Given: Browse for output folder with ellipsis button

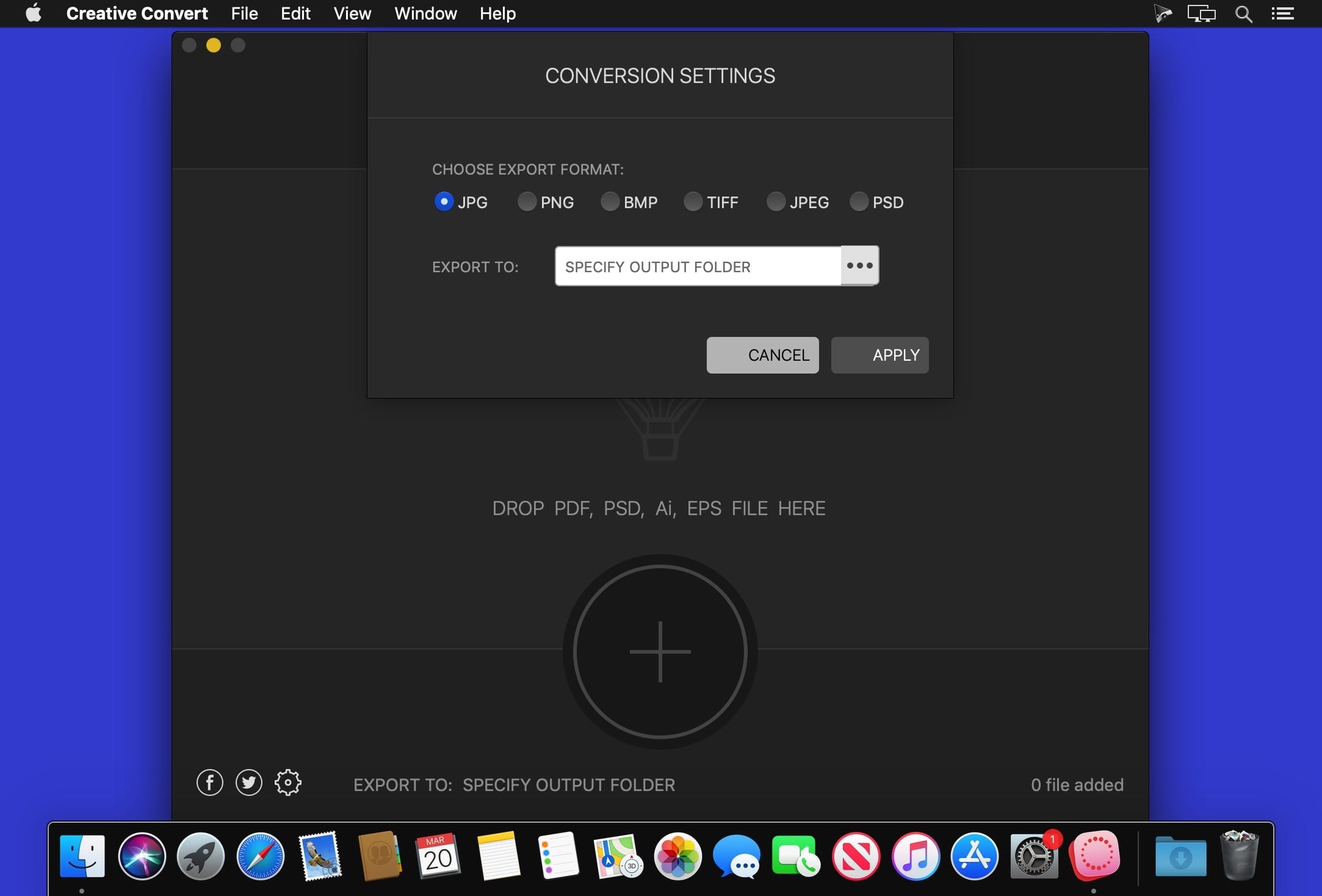Looking at the screenshot, I should tap(860, 266).
